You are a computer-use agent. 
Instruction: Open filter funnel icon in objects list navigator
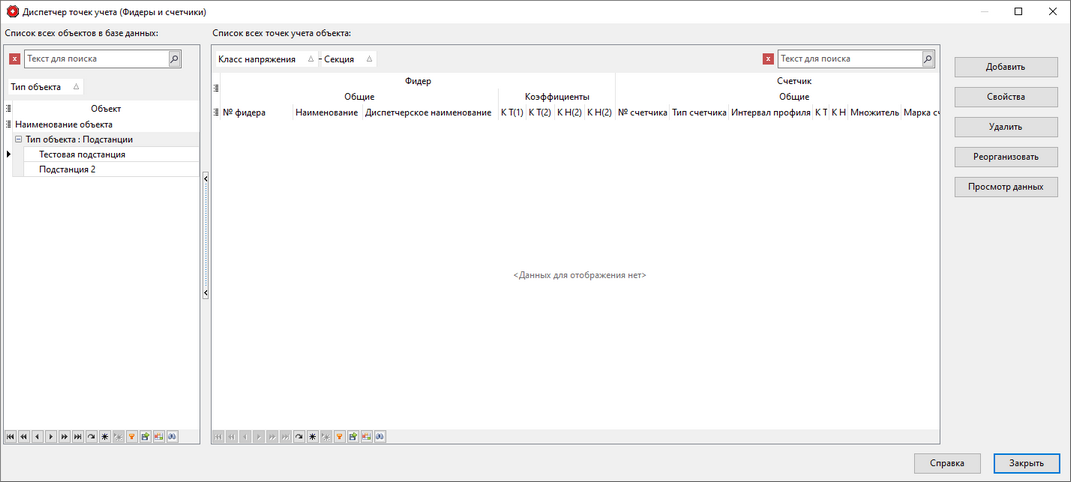131,436
